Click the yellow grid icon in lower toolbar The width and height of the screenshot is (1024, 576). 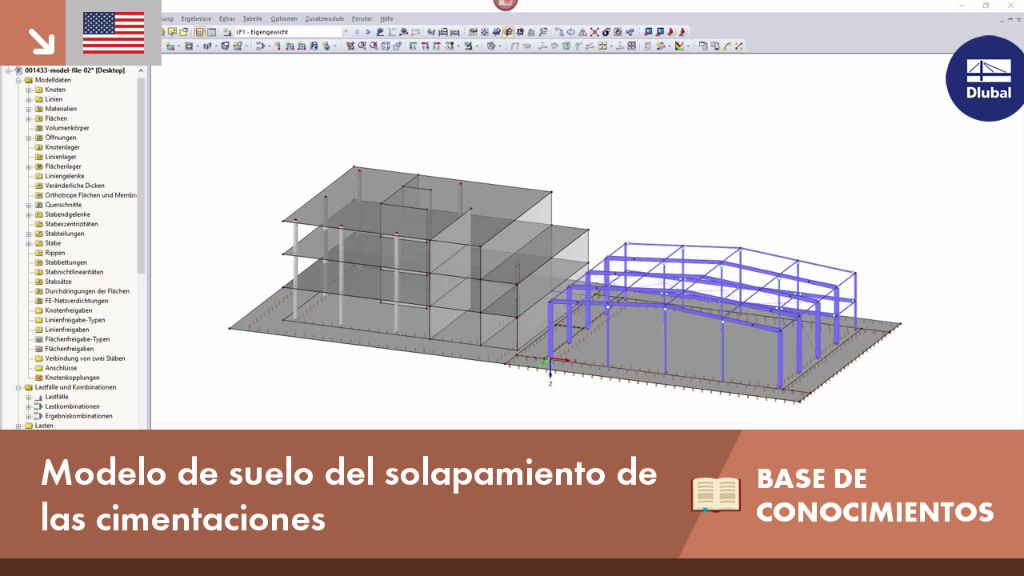tap(603, 46)
